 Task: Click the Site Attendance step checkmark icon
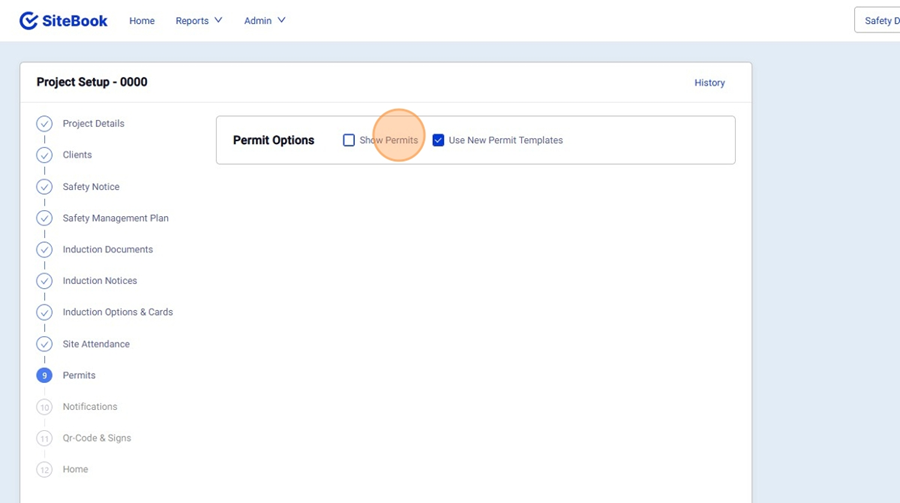[44, 344]
